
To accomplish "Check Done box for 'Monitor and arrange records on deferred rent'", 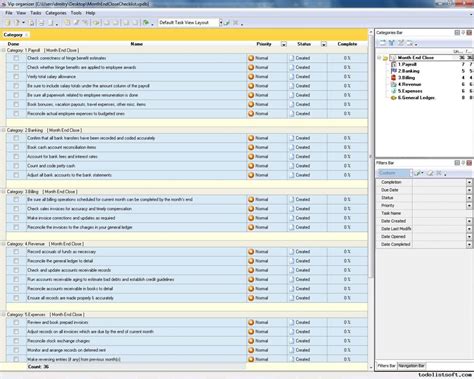I will (x=16, y=350).
